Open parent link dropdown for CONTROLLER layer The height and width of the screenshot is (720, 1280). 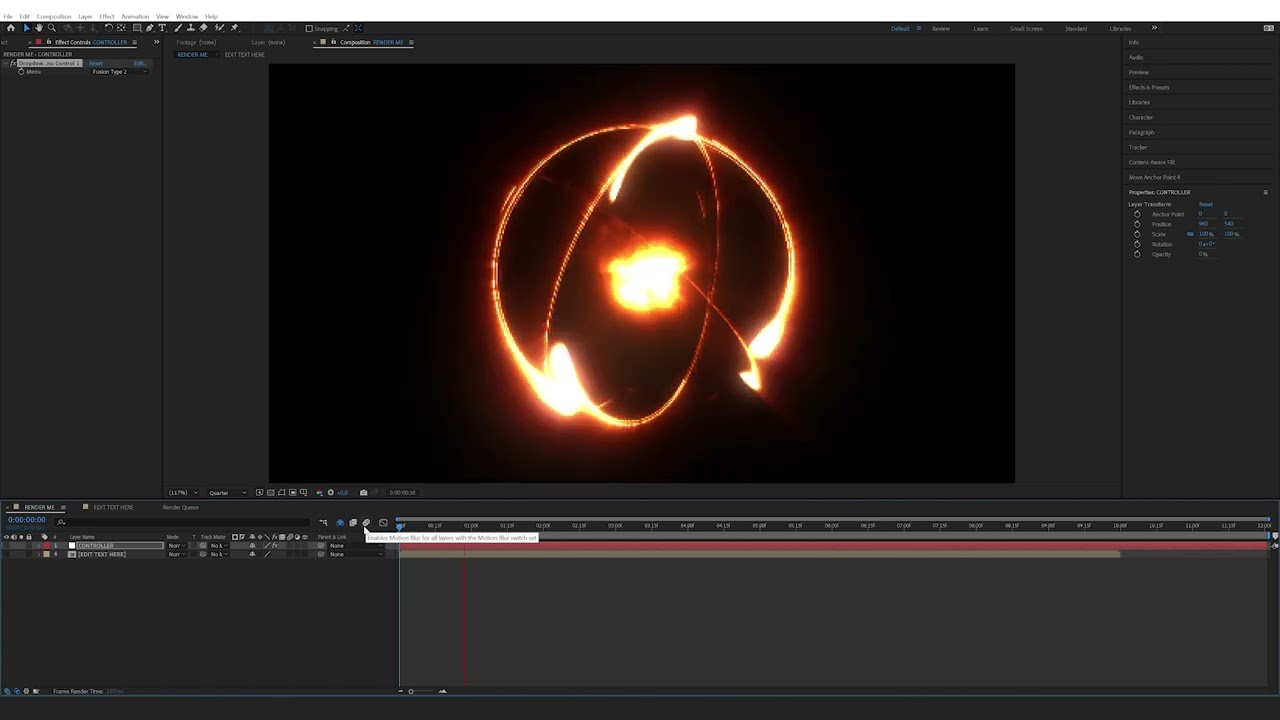click(x=356, y=546)
